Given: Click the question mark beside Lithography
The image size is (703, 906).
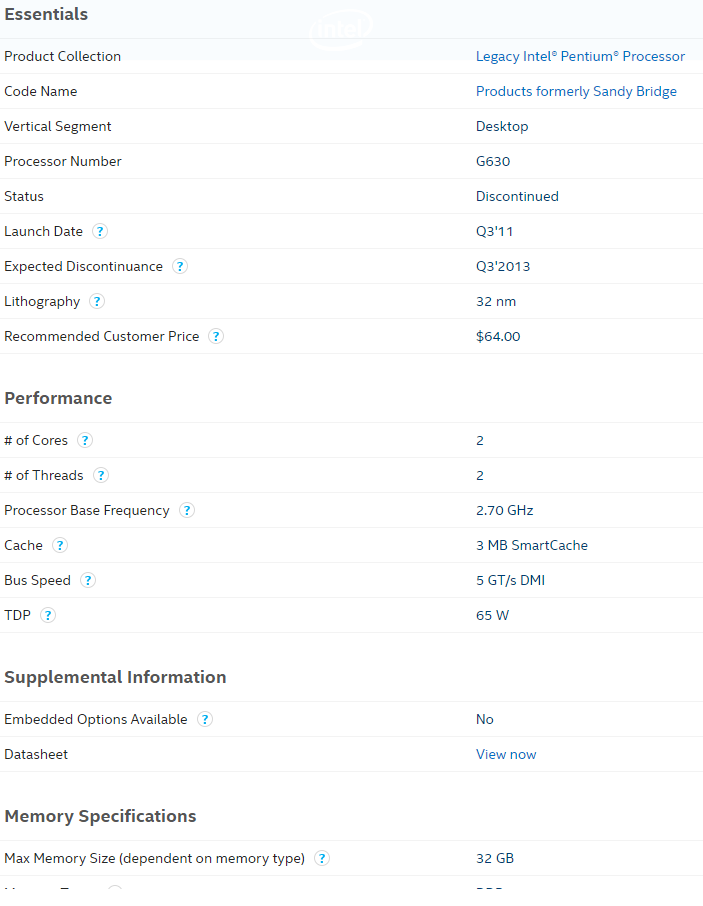Looking at the screenshot, I should click(x=97, y=301).
